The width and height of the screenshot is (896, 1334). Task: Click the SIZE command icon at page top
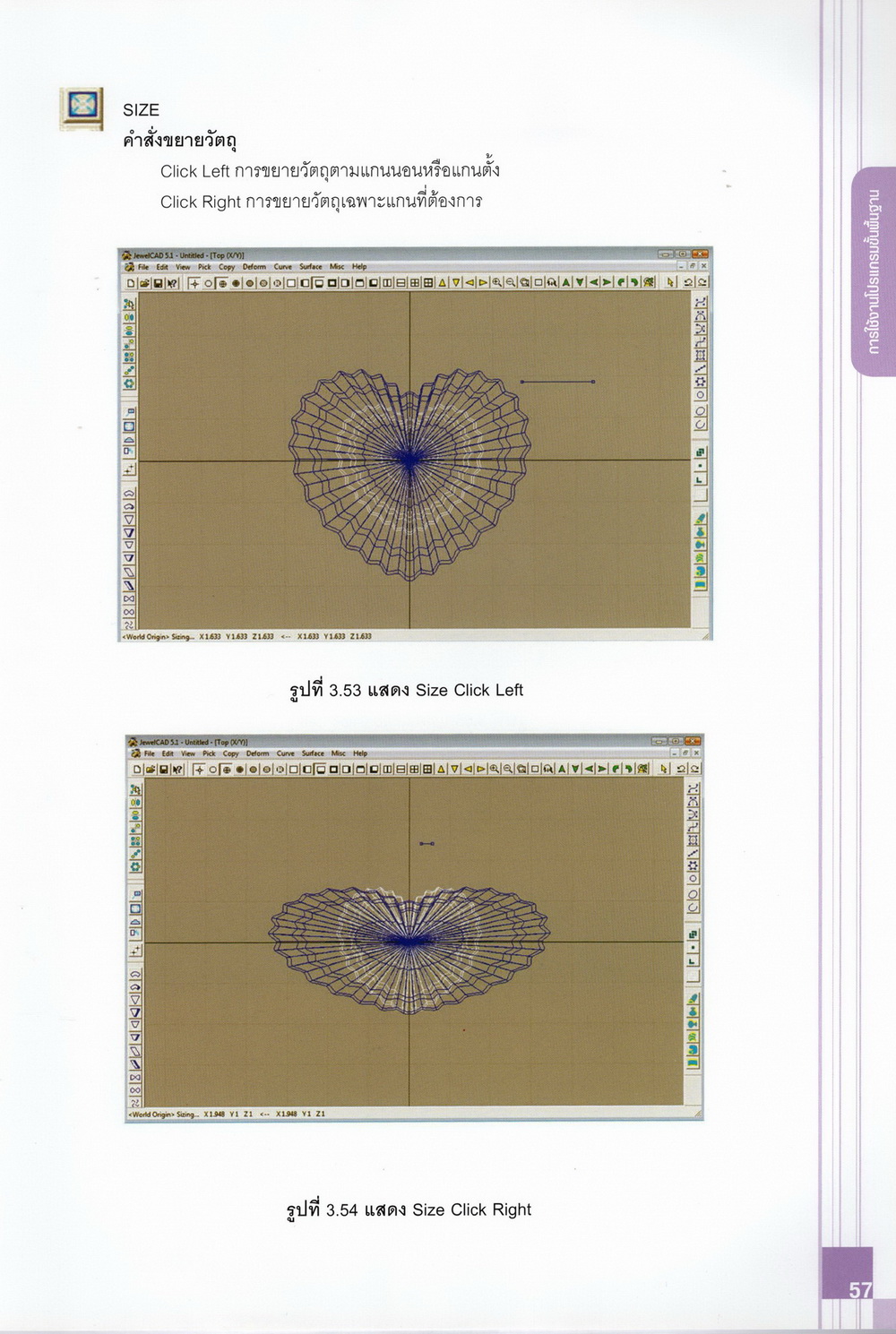(x=82, y=109)
